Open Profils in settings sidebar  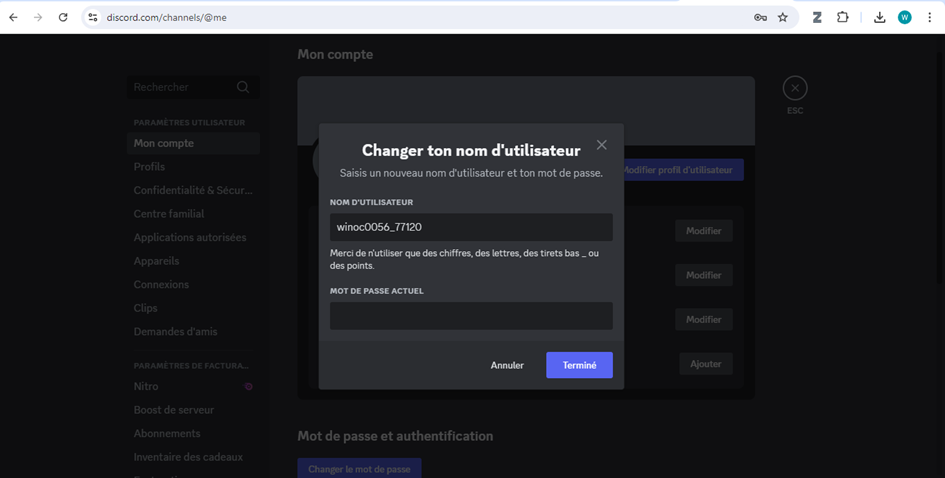[150, 167]
